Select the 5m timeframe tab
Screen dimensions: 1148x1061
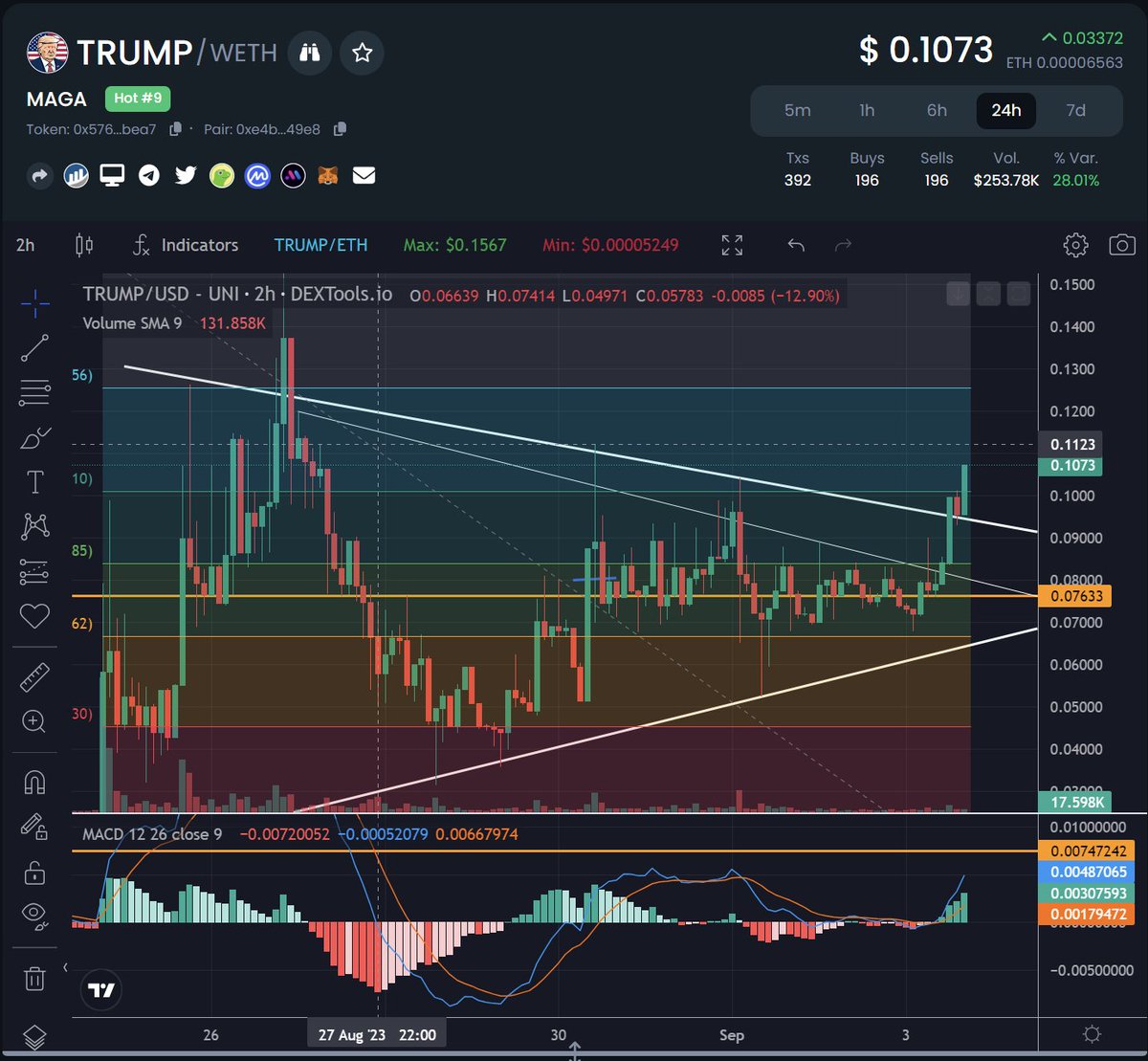(798, 111)
